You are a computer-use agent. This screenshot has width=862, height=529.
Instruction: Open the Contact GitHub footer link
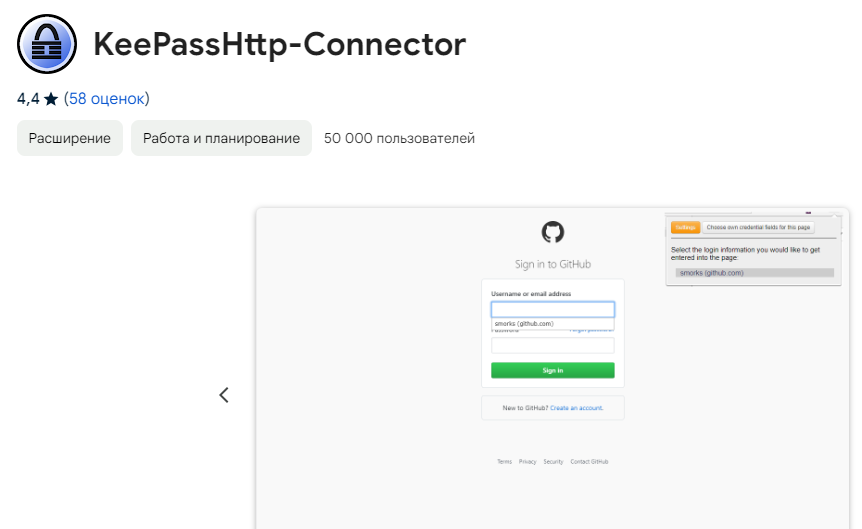(589, 462)
